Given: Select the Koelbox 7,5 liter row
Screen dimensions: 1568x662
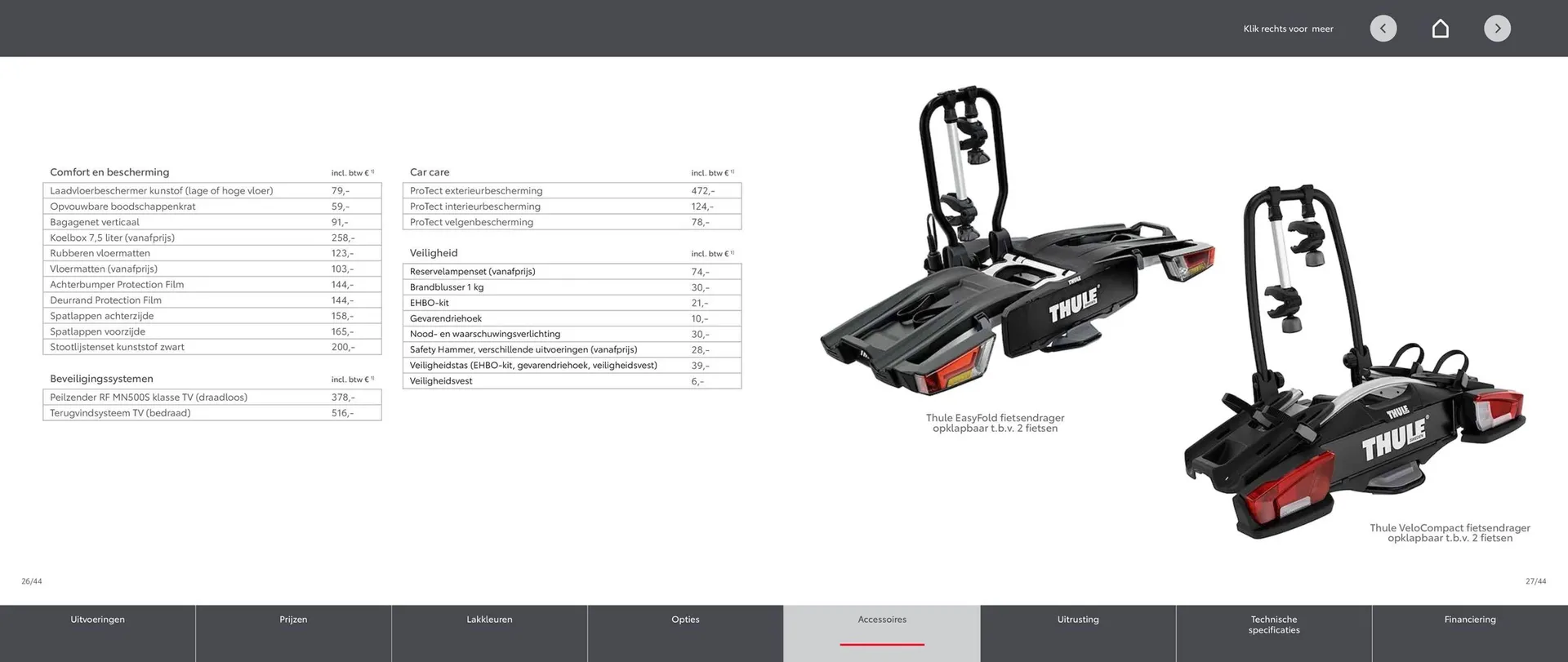Looking at the screenshot, I should point(212,238).
